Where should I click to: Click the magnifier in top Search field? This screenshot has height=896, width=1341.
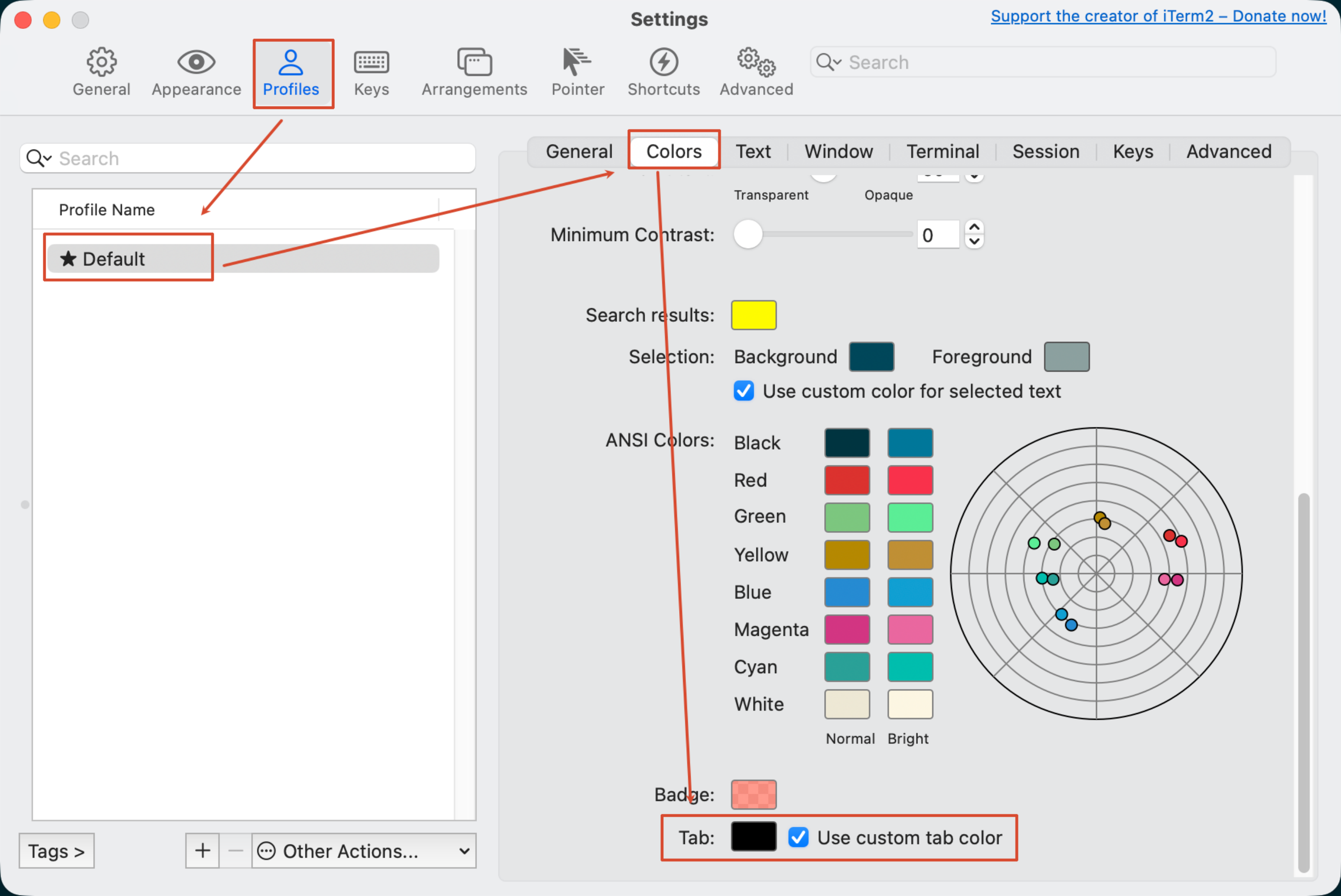(x=828, y=62)
